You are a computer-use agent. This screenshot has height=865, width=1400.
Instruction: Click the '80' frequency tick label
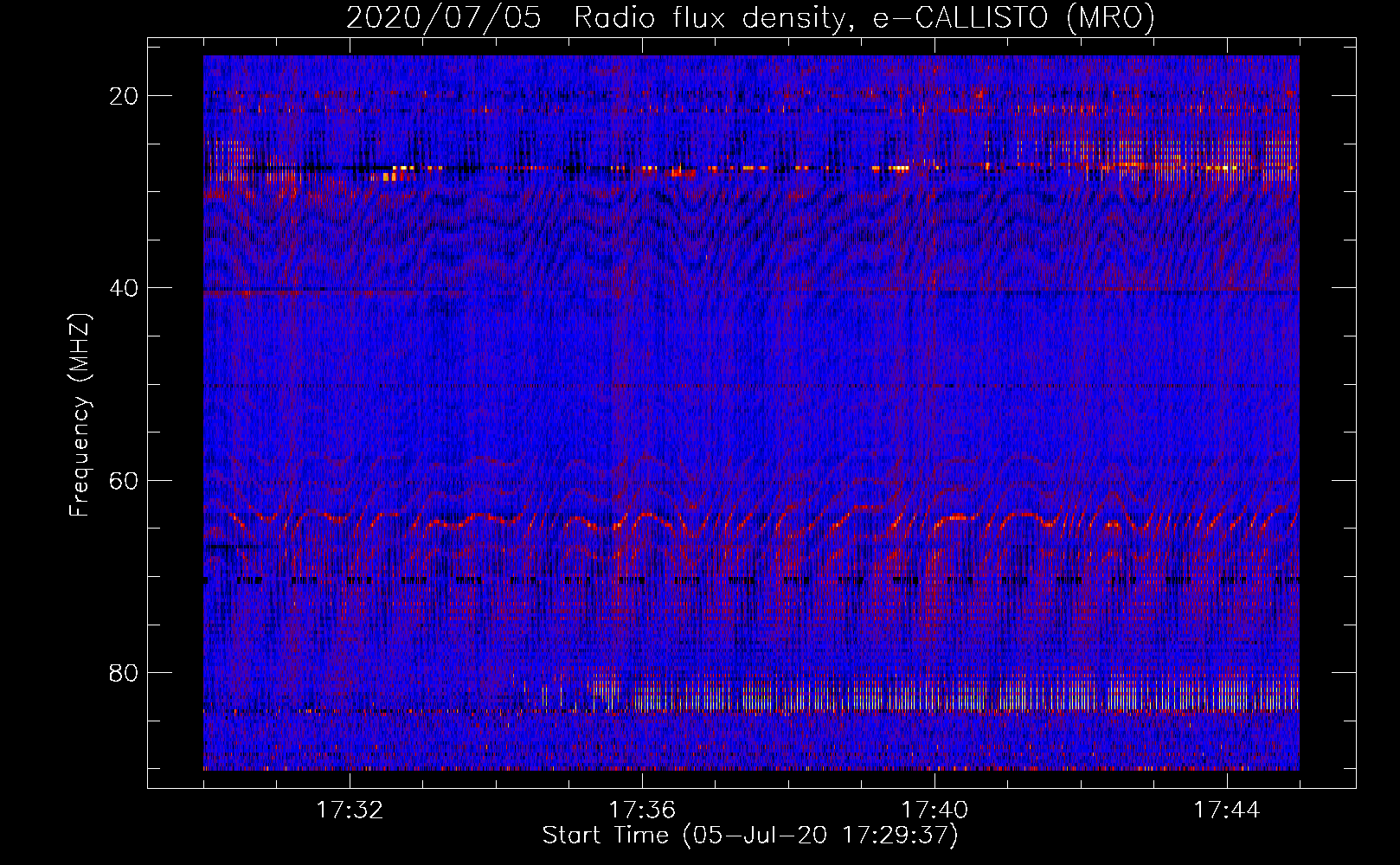[x=124, y=673]
